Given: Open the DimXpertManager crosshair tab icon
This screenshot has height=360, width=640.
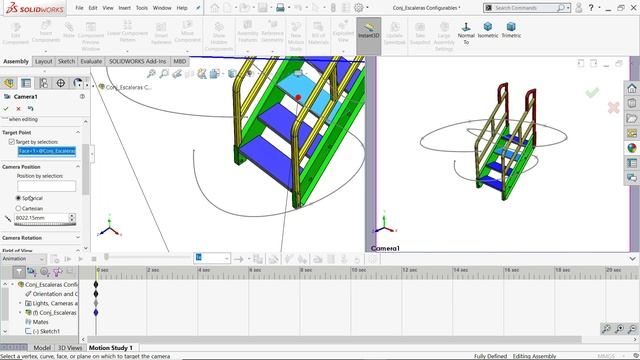Looking at the screenshot, I should pyautogui.click(x=60, y=83).
